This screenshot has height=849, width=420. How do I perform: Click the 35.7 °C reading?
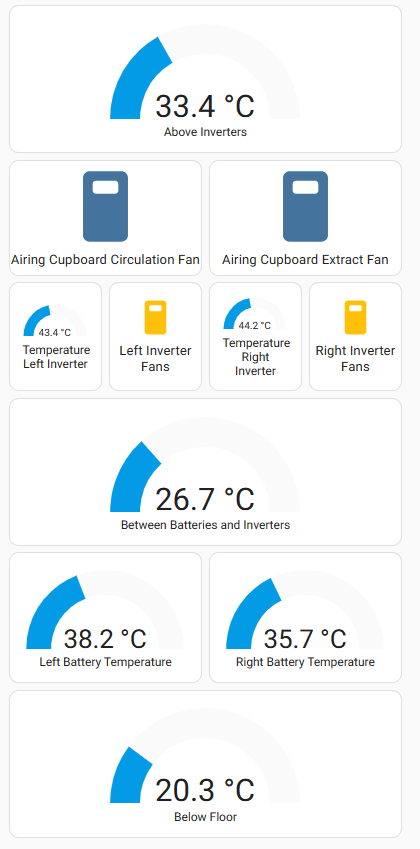coord(305,639)
